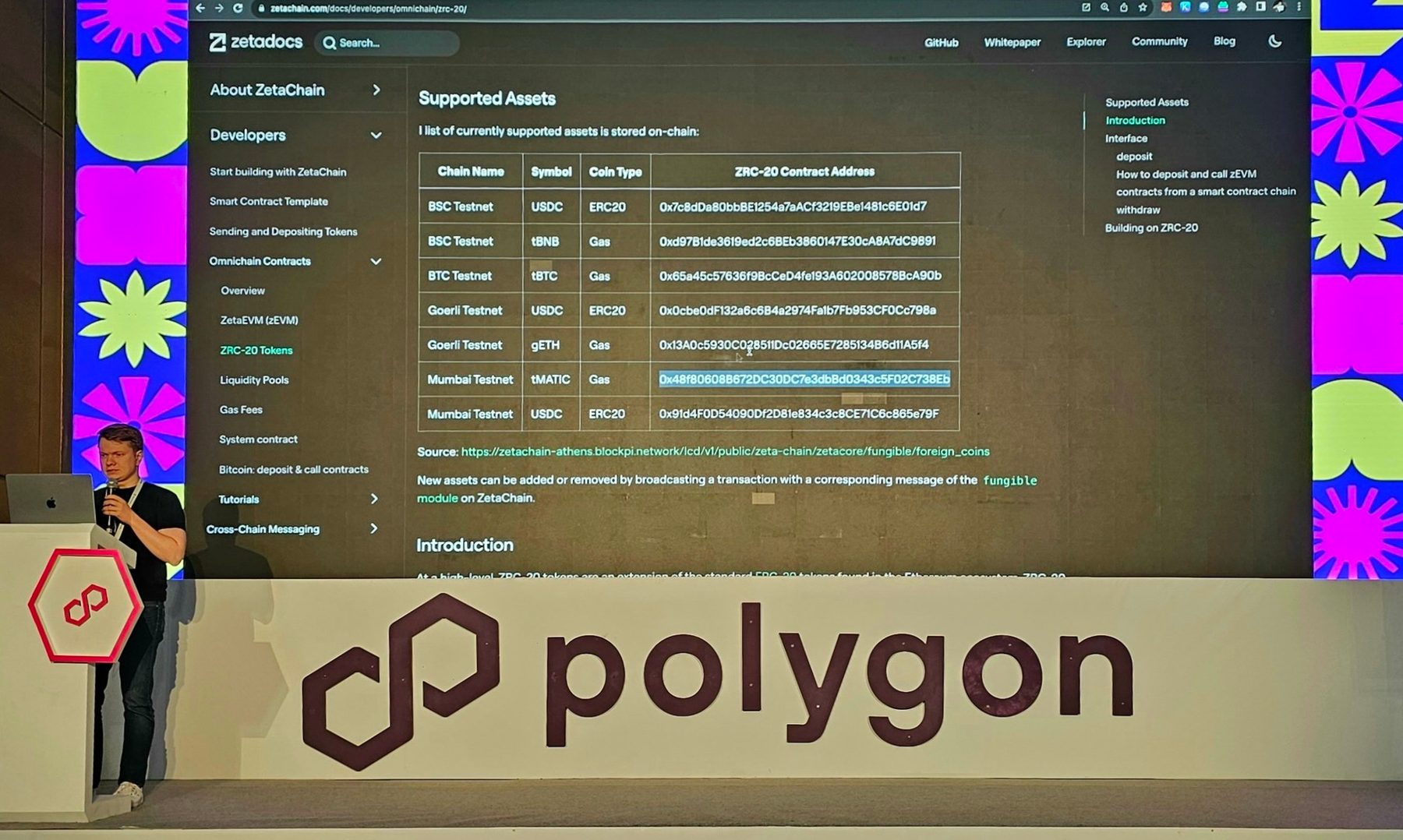This screenshot has height=840, width=1403.
Task: Go to the Blog nav item
Action: [1224, 41]
